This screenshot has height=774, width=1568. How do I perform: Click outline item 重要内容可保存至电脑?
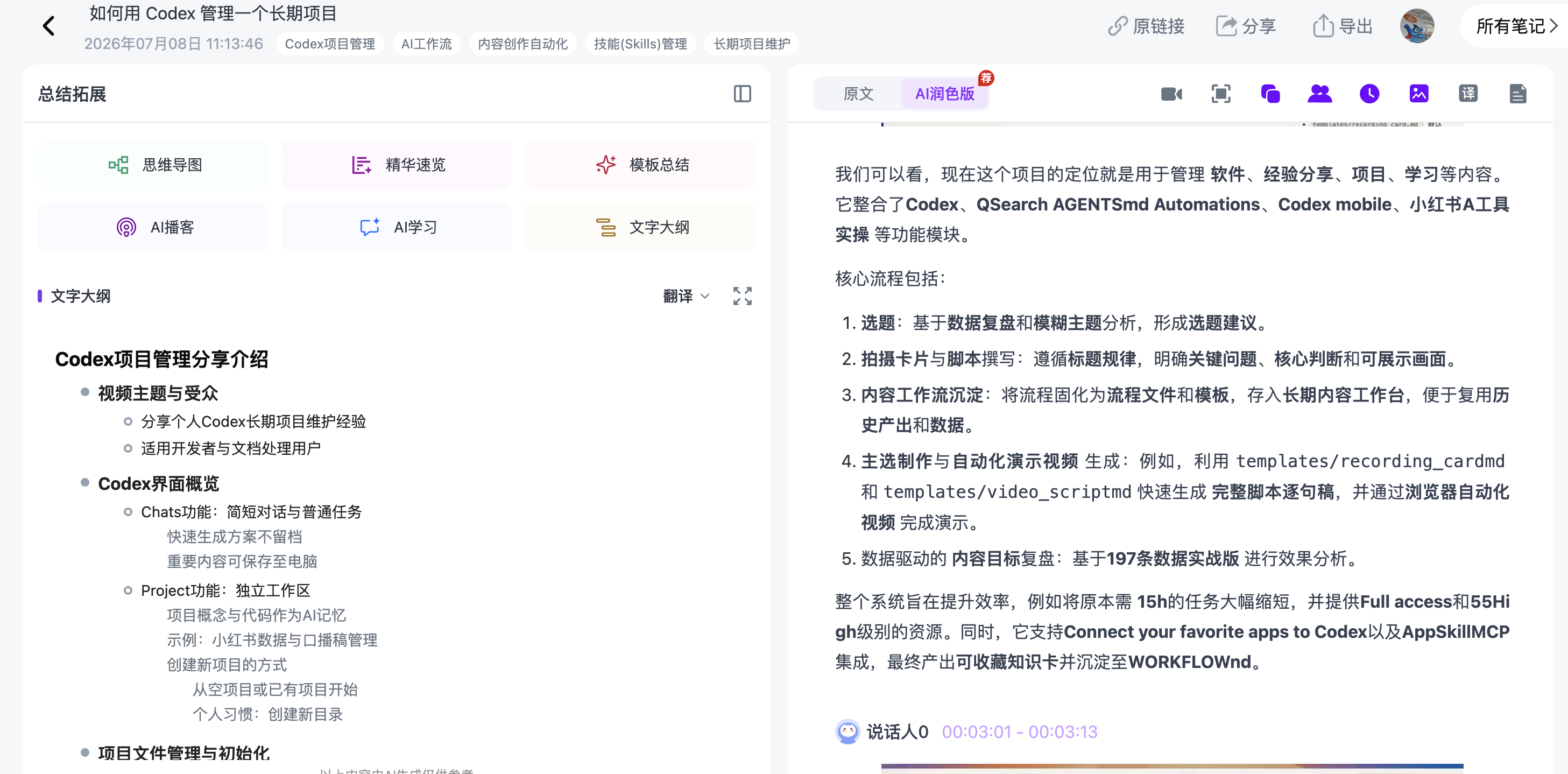pos(242,561)
